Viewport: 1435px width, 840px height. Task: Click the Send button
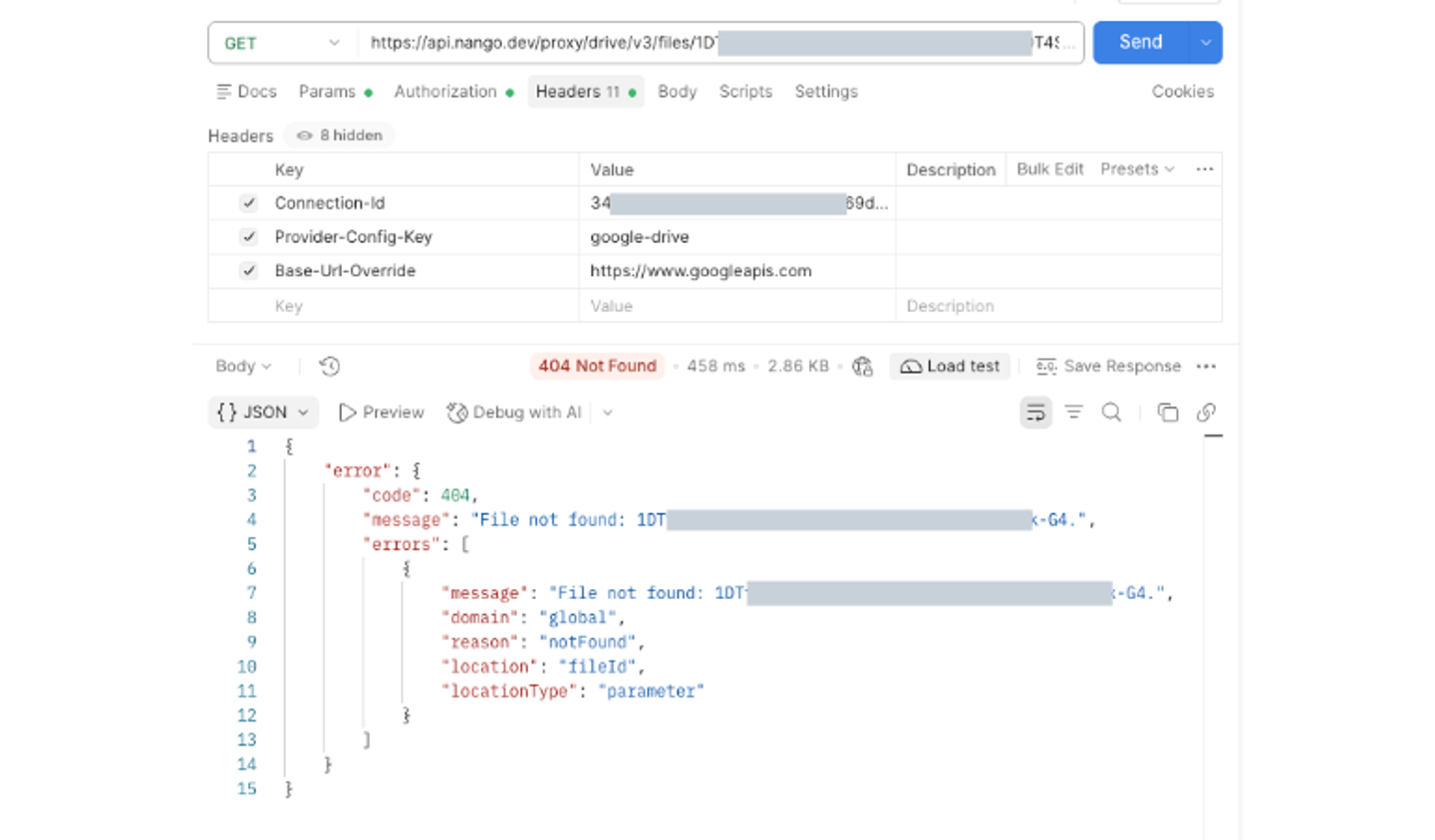point(1141,43)
